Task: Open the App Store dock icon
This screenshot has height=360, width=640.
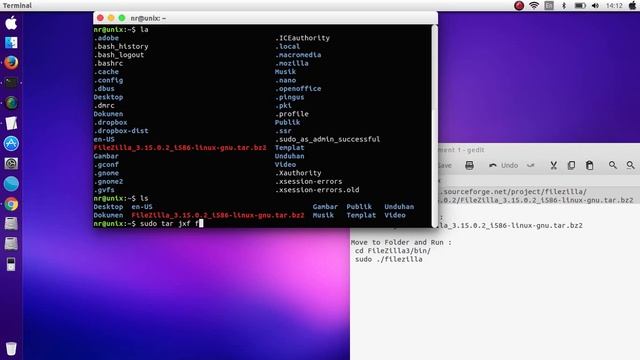Action: [11, 143]
